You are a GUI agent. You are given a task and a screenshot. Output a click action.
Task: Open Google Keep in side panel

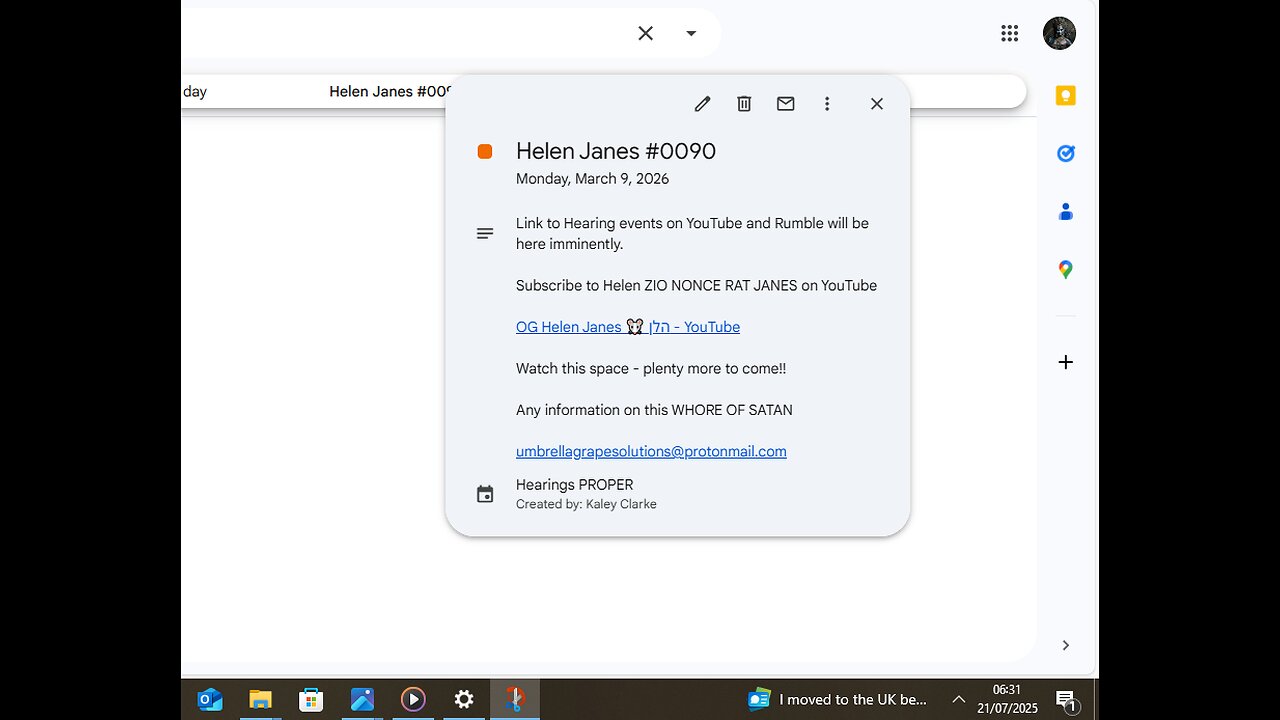(1066, 96)
